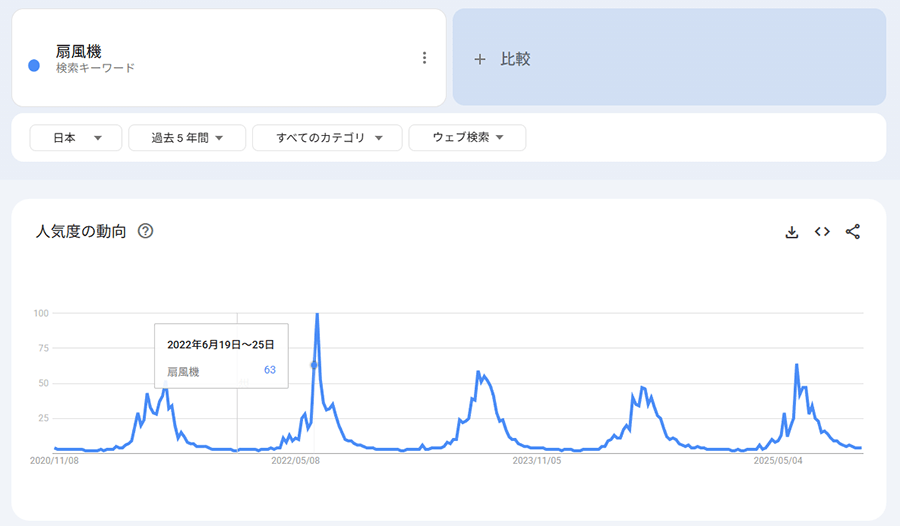
Task: Click the blue dot next to 扇風機
Action: (34, 65)
